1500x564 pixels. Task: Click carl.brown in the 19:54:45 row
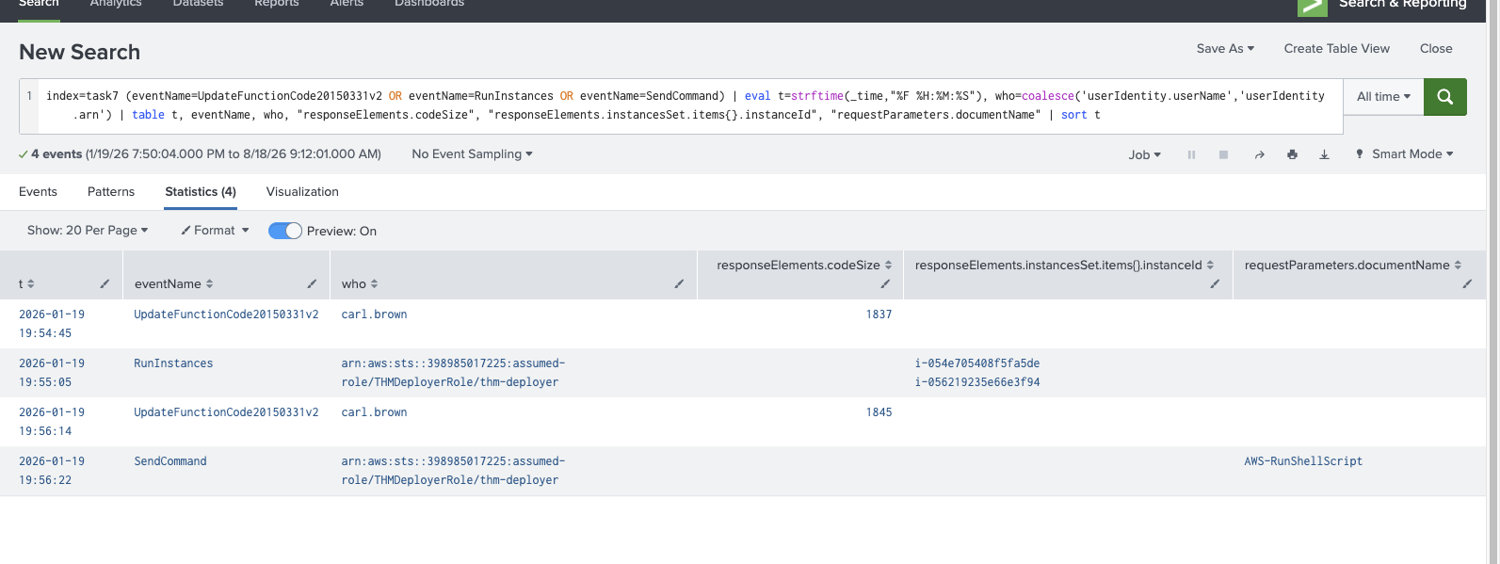374,314
